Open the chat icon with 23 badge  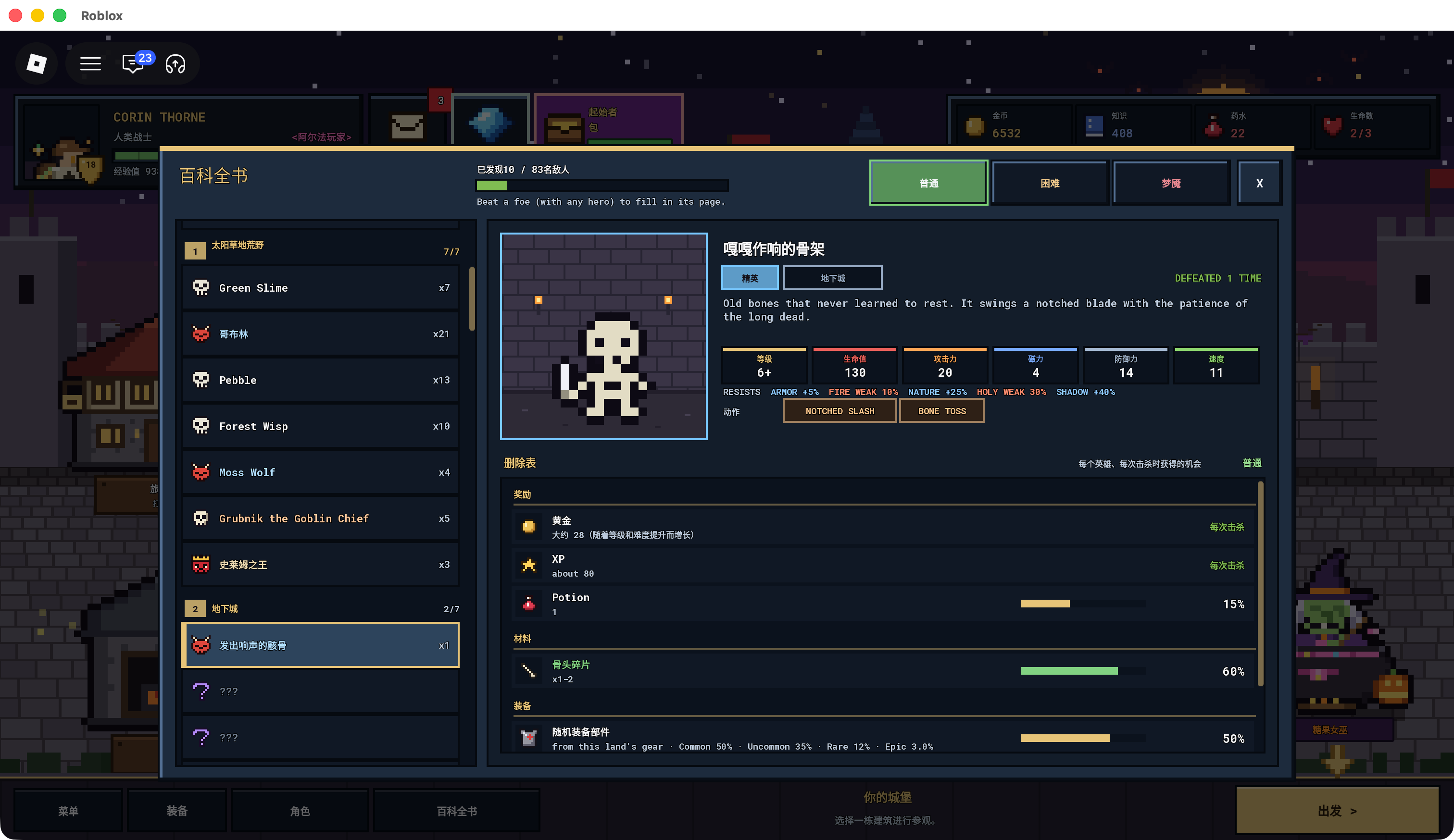(133, 63)
